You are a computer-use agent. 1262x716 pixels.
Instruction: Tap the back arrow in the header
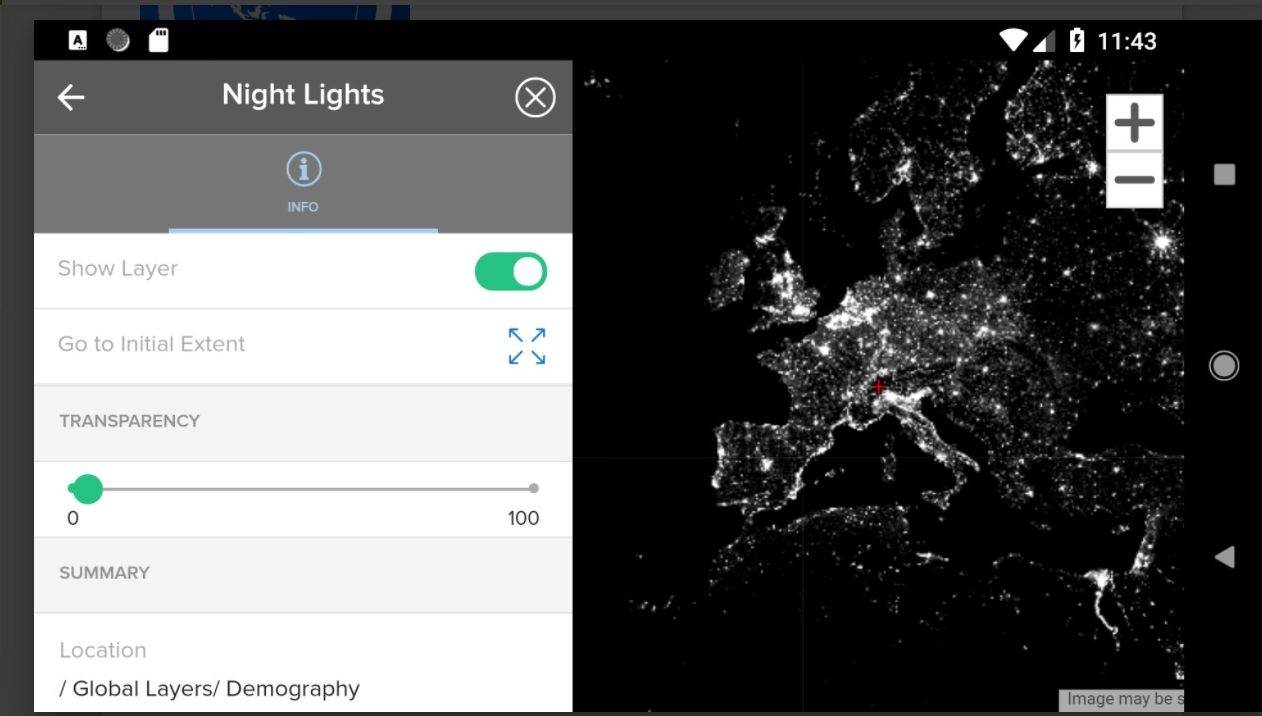[71, 97]
